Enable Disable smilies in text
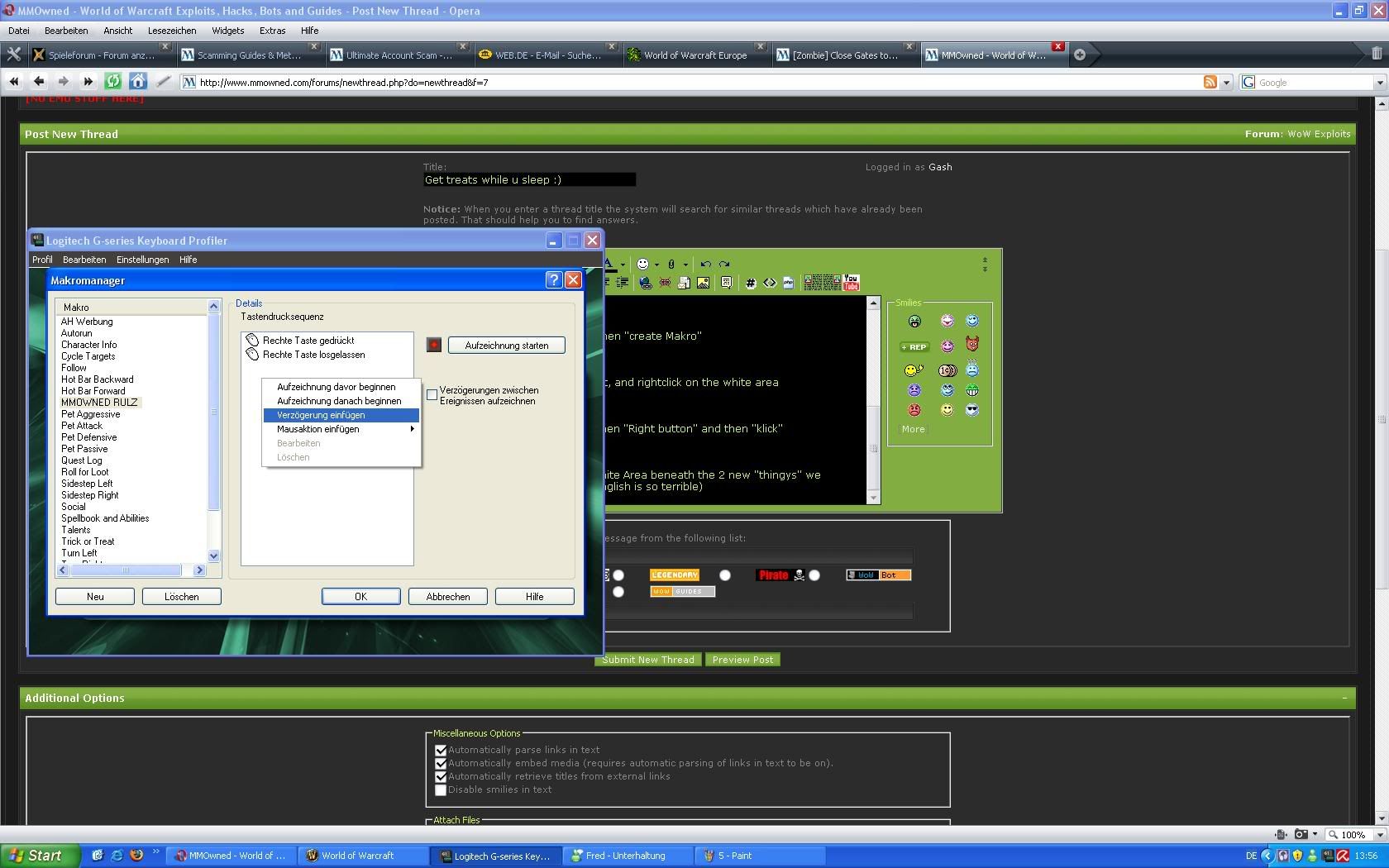The width and height of the screenshot is (1389, 868). pos(441,790)
